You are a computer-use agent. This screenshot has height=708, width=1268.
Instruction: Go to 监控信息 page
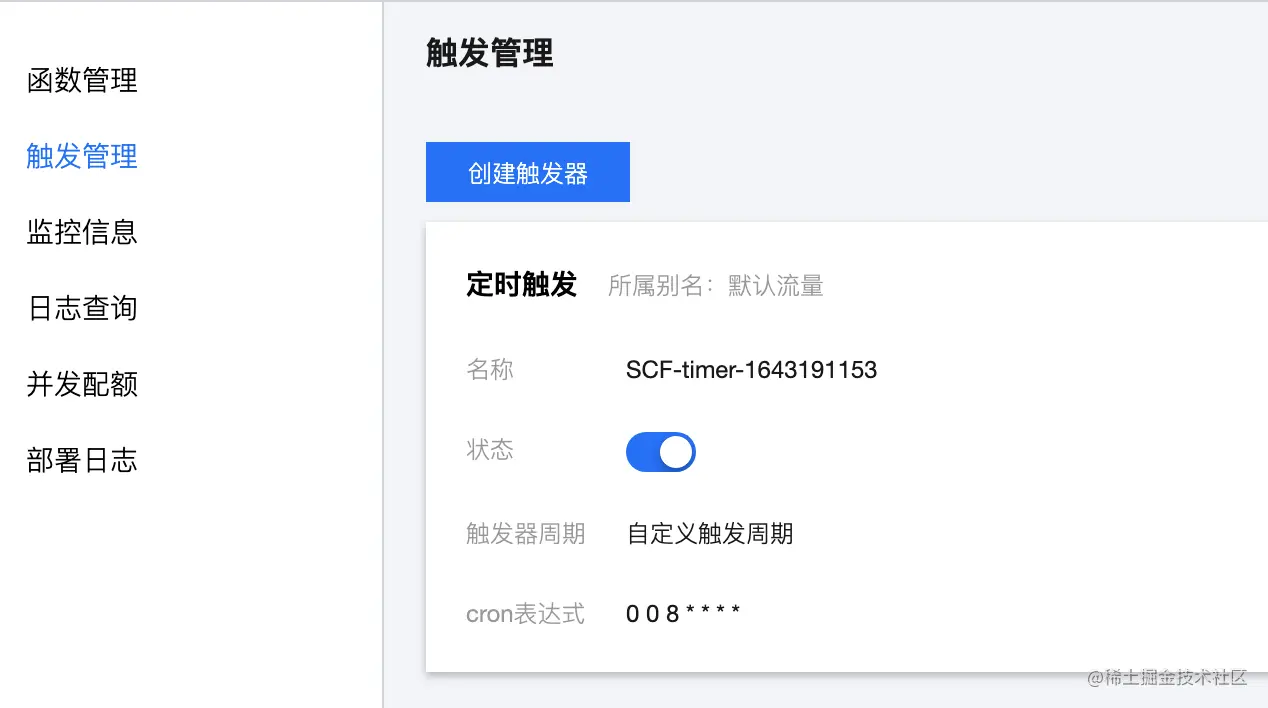pyautogui.click(x=82, y=232)
